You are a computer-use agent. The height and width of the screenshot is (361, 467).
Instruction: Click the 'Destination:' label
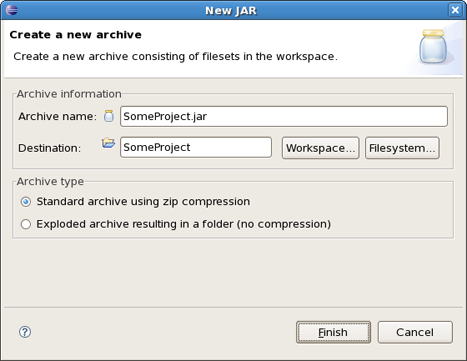click(50, 148)
